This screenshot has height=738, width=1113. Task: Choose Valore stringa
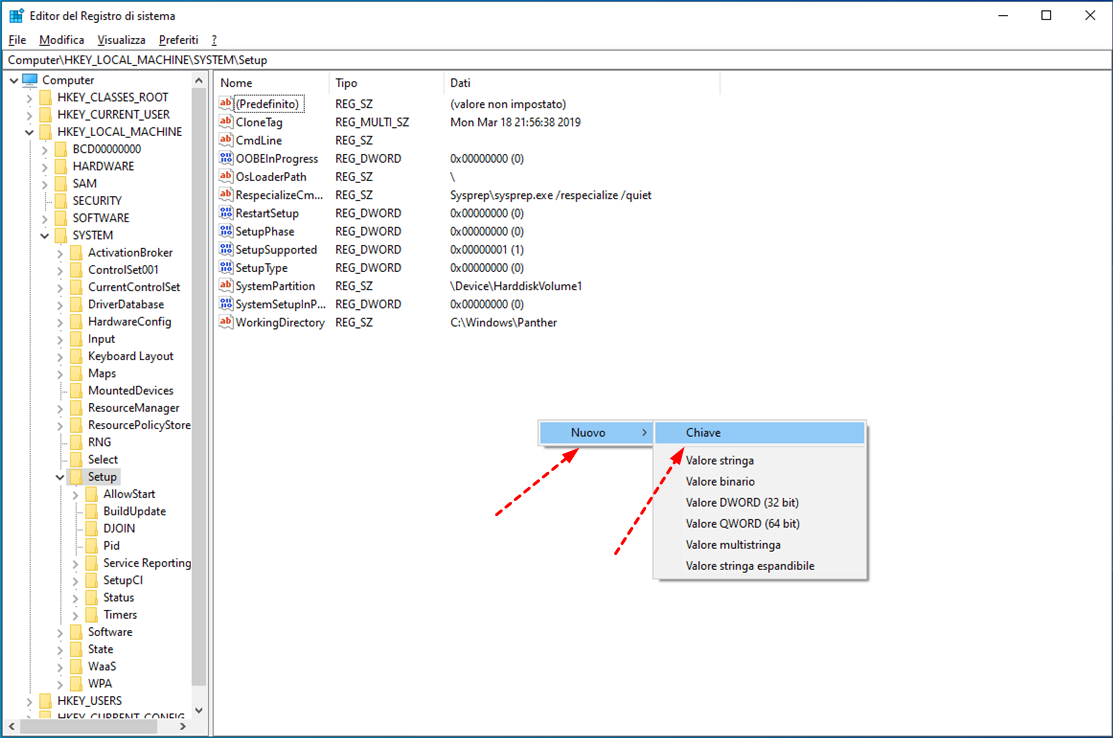pos(760,461)
